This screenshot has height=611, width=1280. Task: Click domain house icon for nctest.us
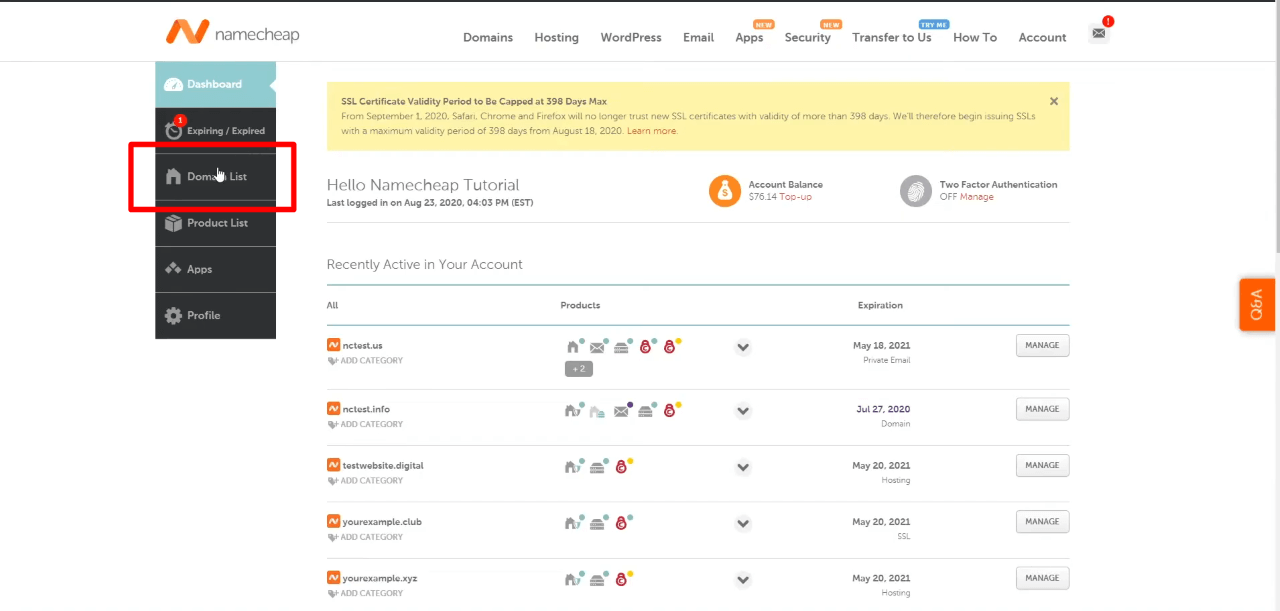[x=573, y=347]
